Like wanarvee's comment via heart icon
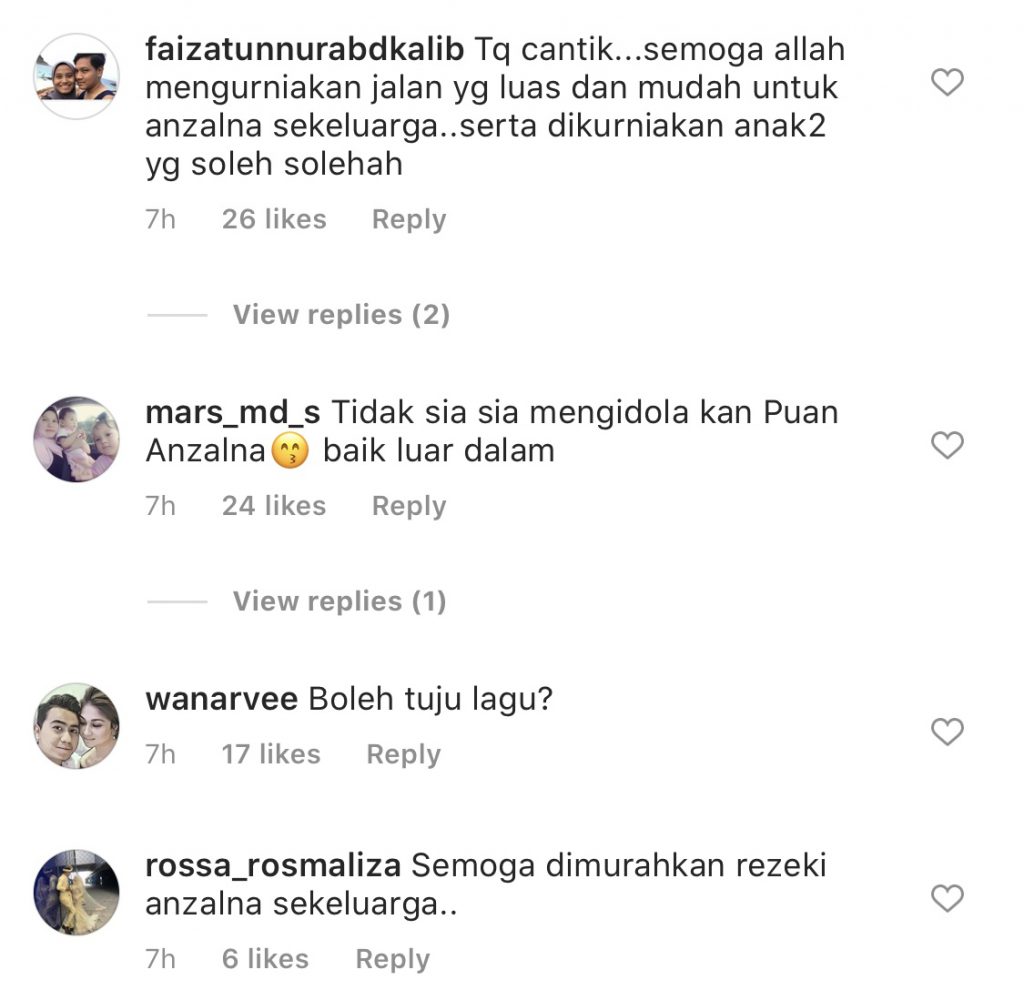Viewport: 1024px width, 990px height. point(947,731)
